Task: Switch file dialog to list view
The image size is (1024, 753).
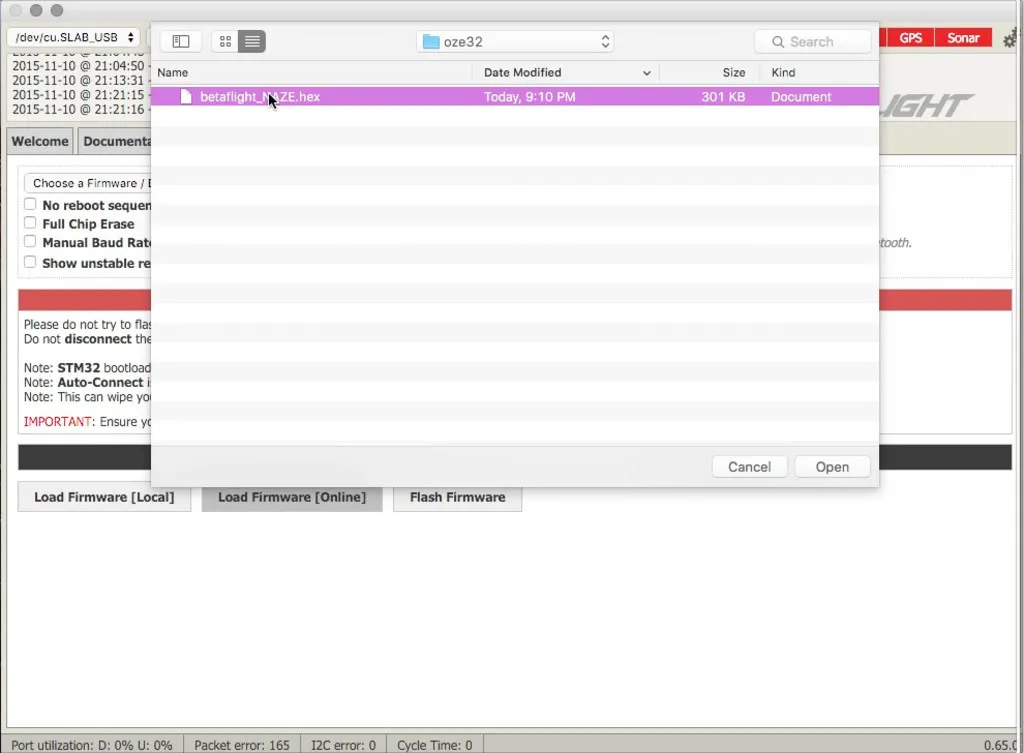Action: coord(252,42)
